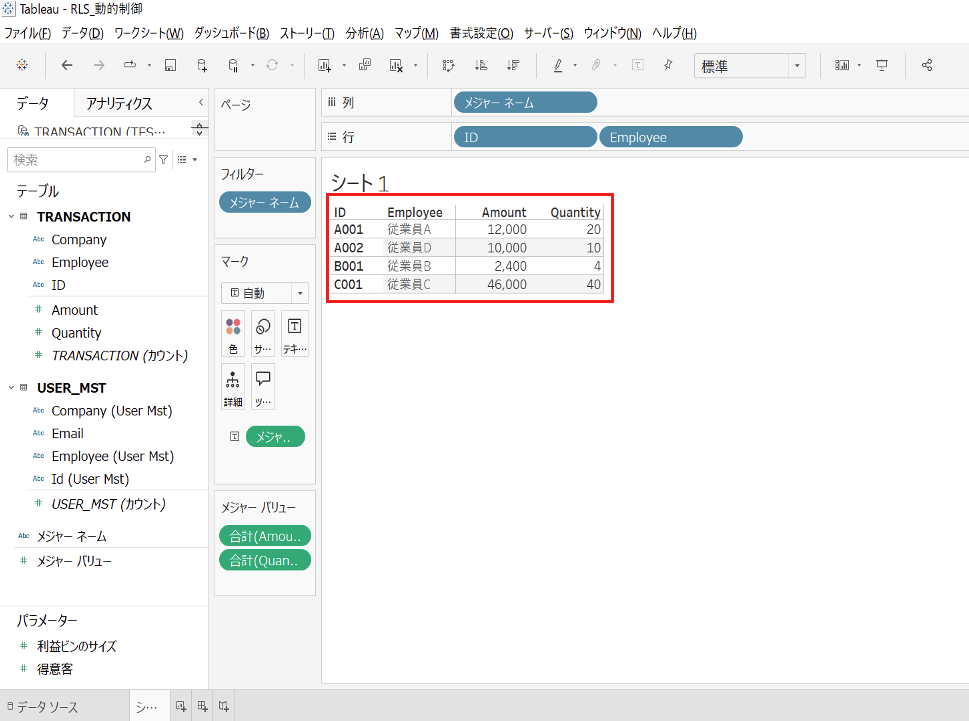Sort ascending using the toolbar icon
This screenshot has width=969, height=721.
(x=480, y=66)
